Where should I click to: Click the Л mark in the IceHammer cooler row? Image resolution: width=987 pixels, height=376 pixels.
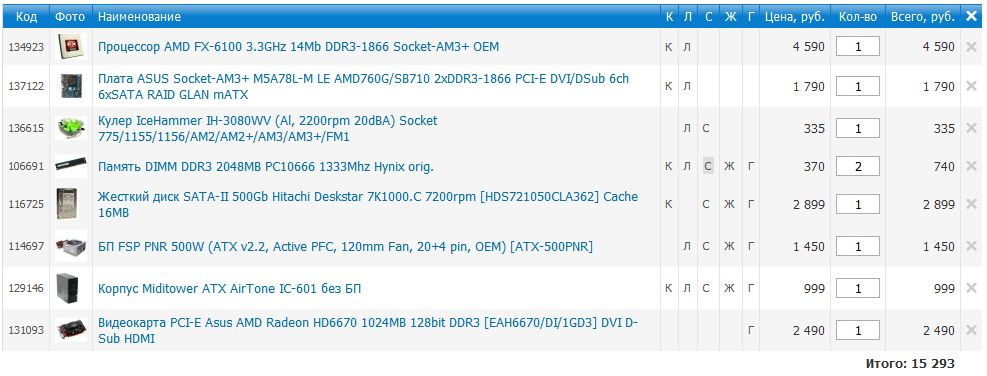tap(687, 128)
